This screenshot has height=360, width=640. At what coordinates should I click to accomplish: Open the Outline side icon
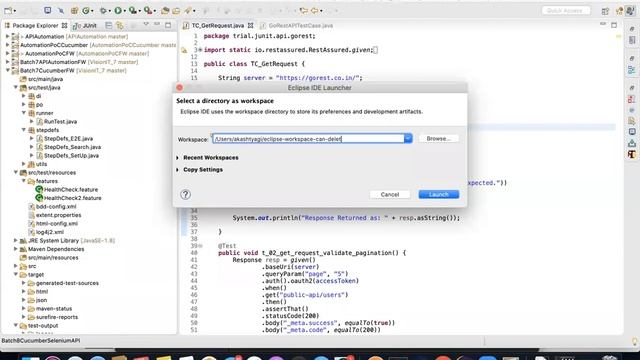pyautogui.click(x=632, y=70)
